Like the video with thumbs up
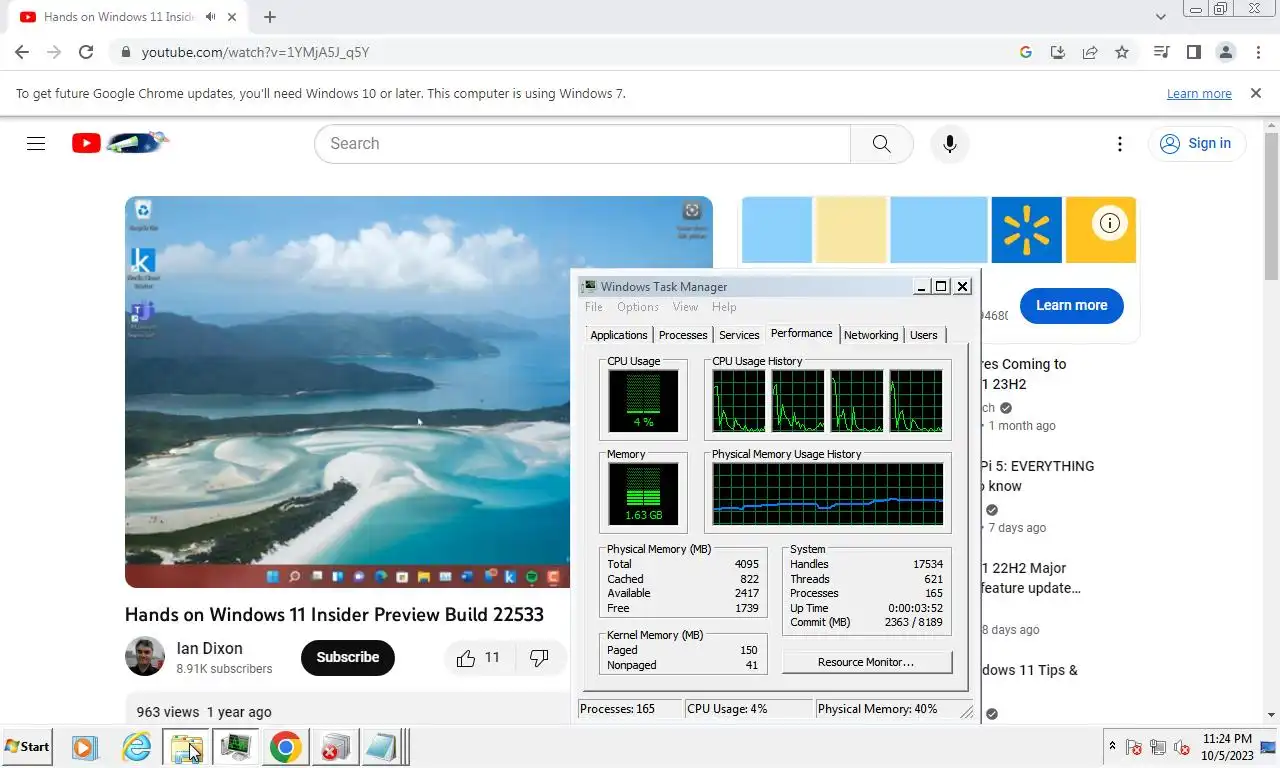This screenshot has width=1280, height=768. 478,657
